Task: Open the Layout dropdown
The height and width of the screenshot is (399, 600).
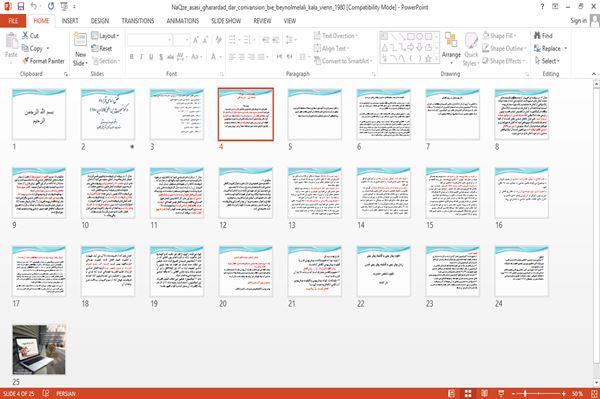Action: pyautogui.click(x=105, y=36)
